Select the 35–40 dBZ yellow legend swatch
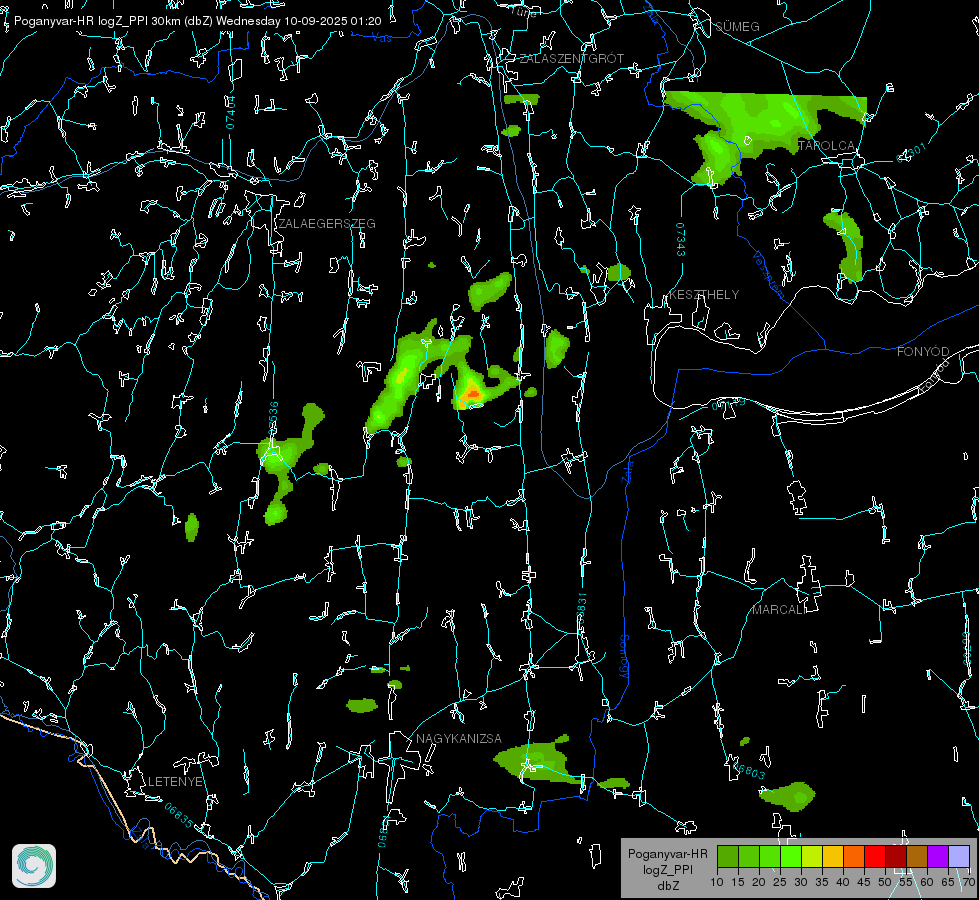This screenshot has width=979, height=900. coord(833,856)
